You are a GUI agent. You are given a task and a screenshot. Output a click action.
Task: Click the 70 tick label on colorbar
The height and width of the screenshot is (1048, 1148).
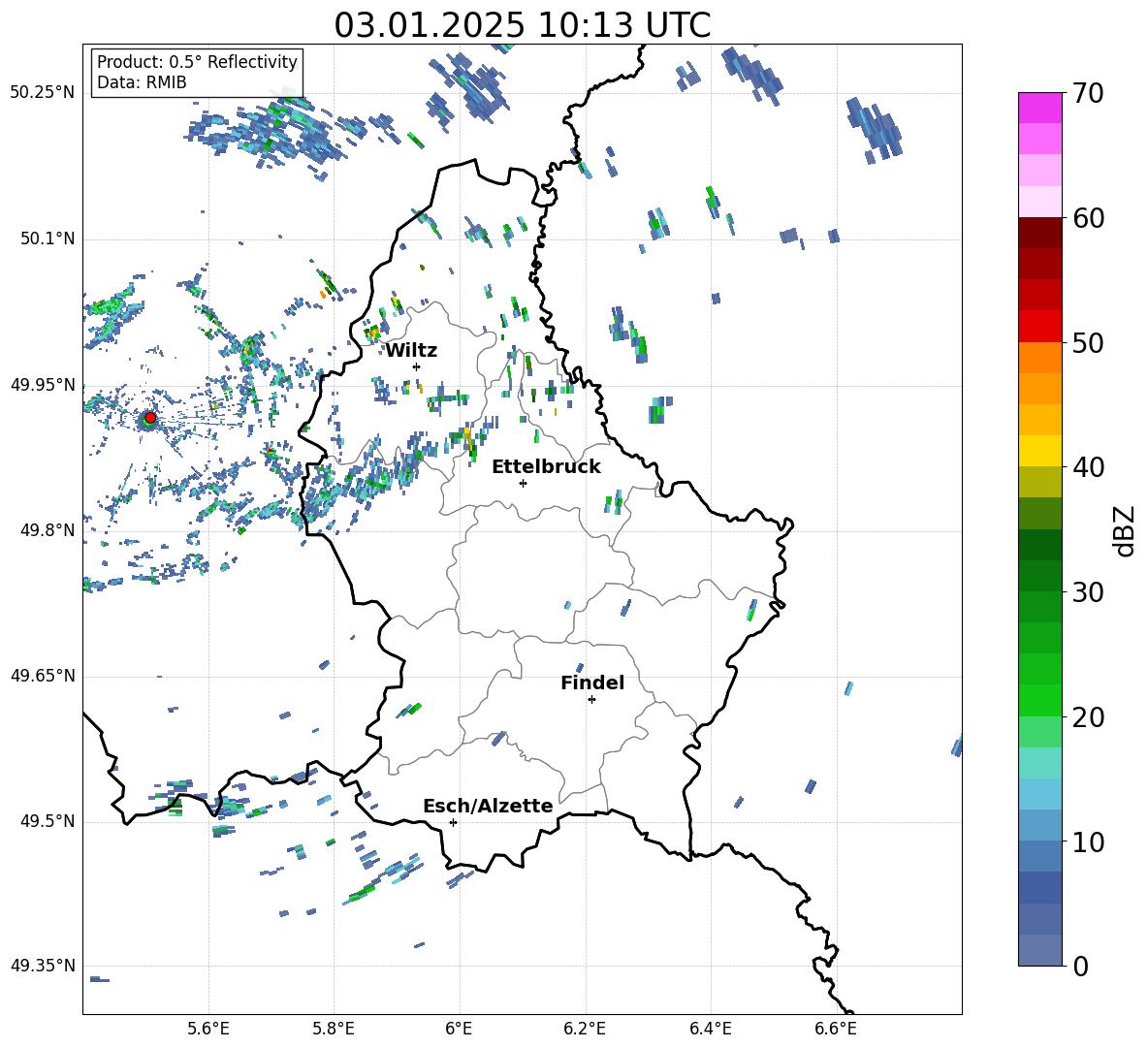[x=1088, y=94]
